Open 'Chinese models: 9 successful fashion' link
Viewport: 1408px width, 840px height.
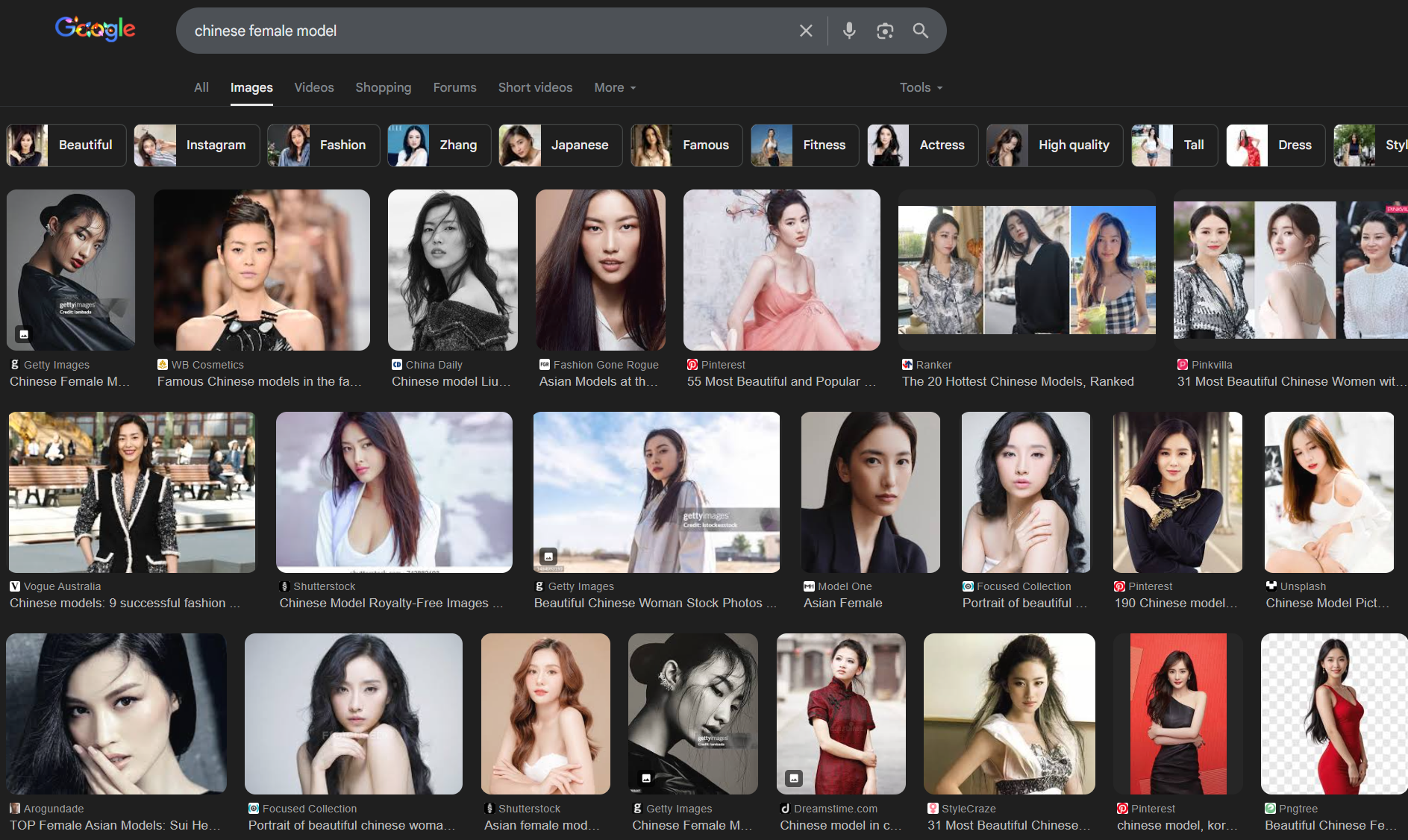(x=125, y=603)
